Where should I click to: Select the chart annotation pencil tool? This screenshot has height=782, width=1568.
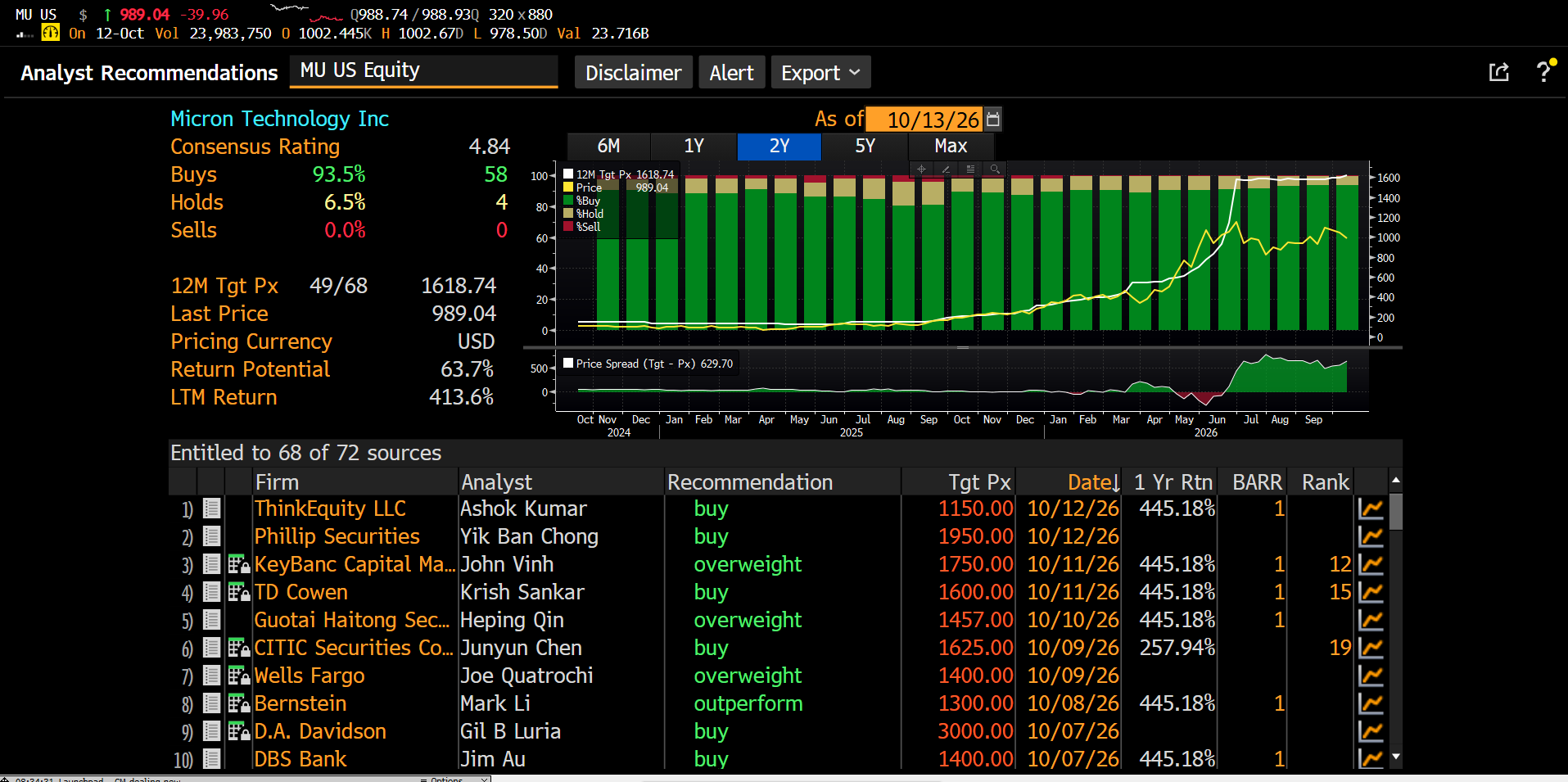947,169
